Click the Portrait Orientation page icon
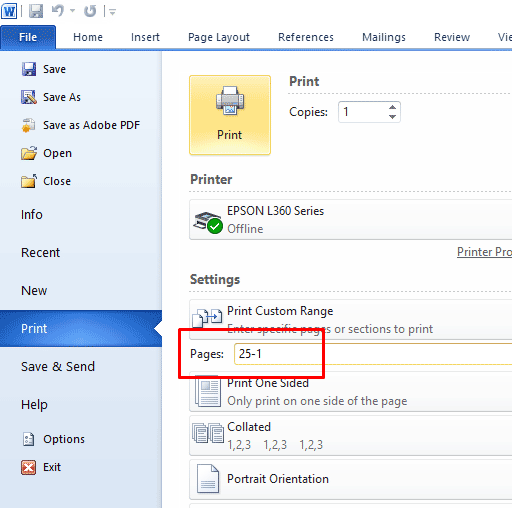Screen dimensions: 512x508 coord(208,479)
